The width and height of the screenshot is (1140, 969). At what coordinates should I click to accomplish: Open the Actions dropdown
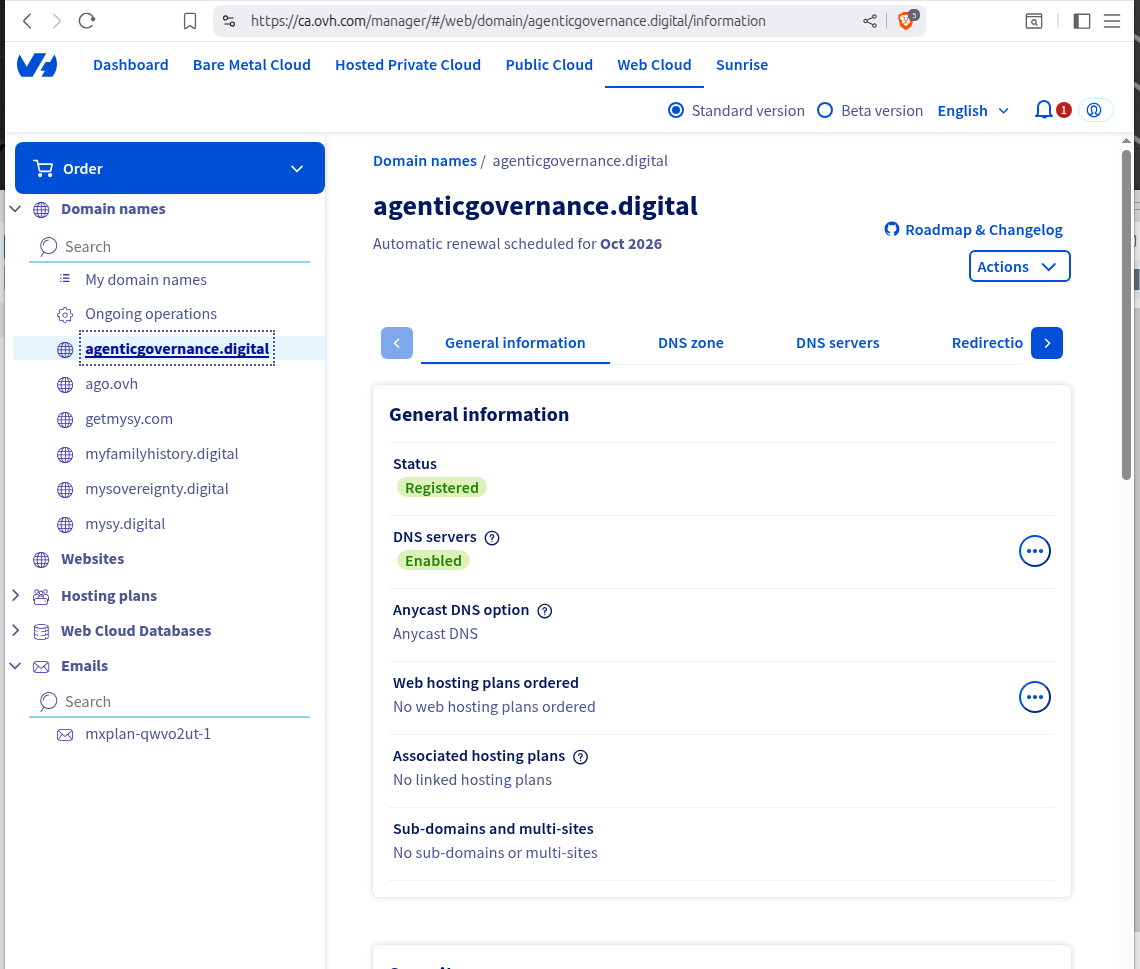click(x=1019, y=267)
